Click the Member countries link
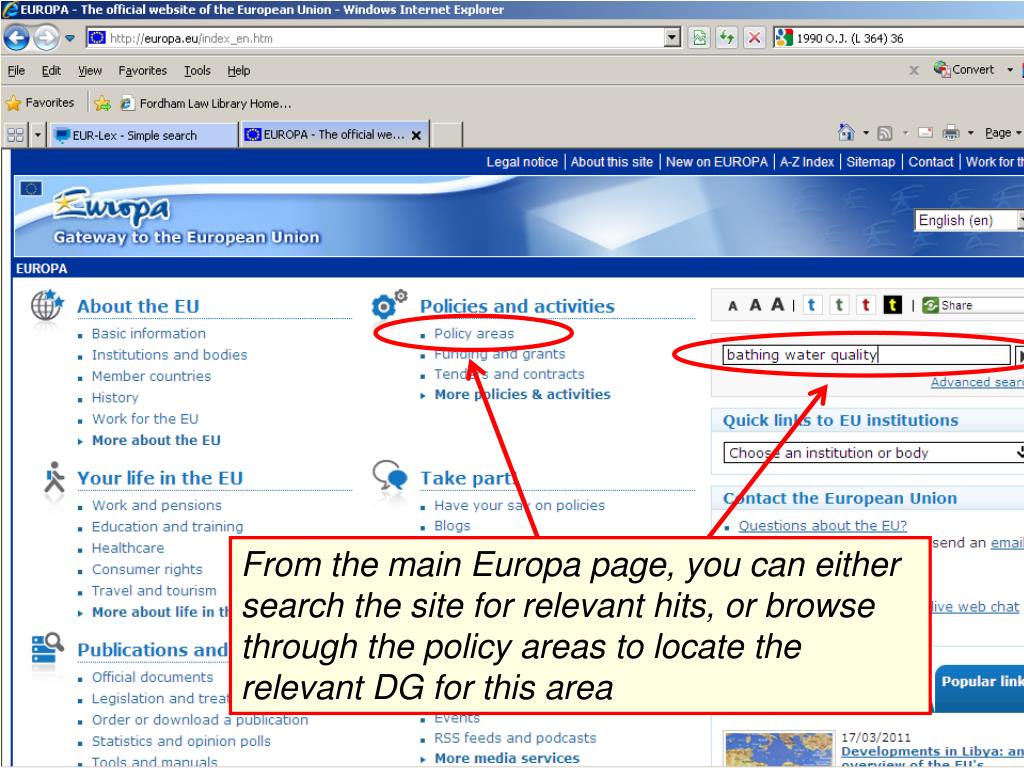Viewport: 1024px width, 768px height. pos(152,377)
